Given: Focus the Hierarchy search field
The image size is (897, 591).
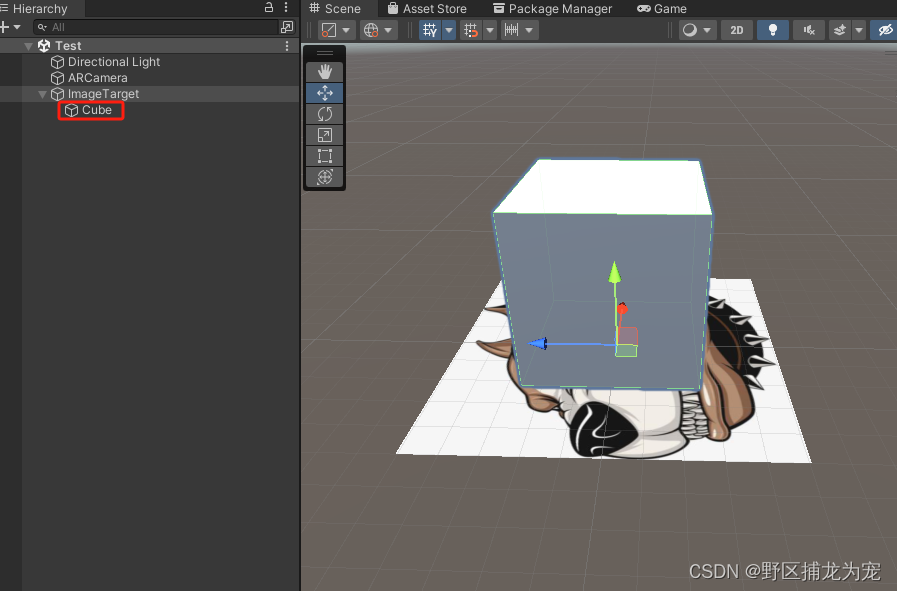Looking at the screenshot, I should point(156,27).
